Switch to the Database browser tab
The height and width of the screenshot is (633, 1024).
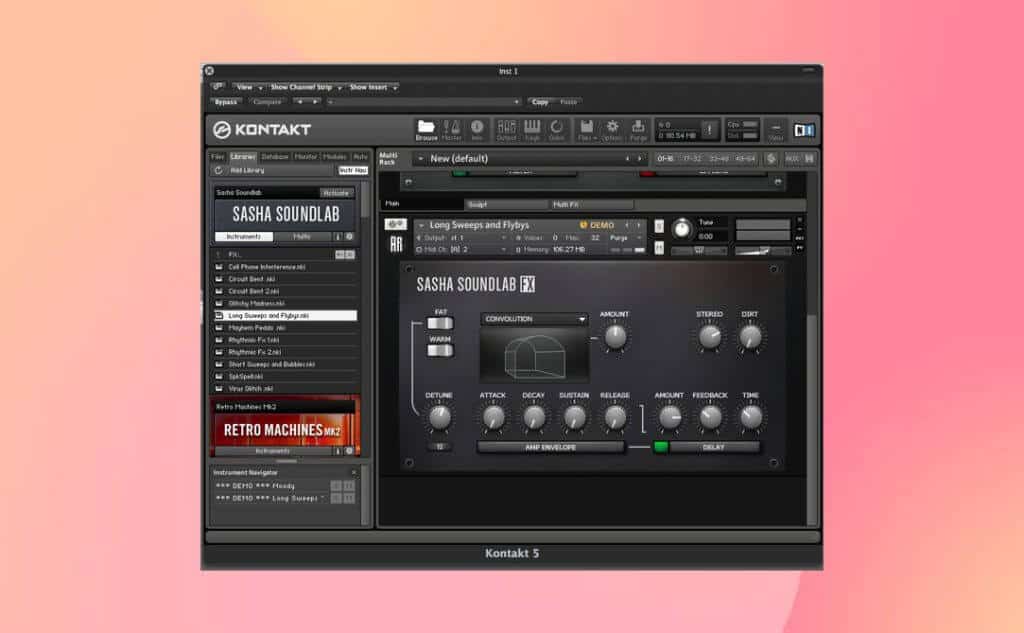coord(275,157)
